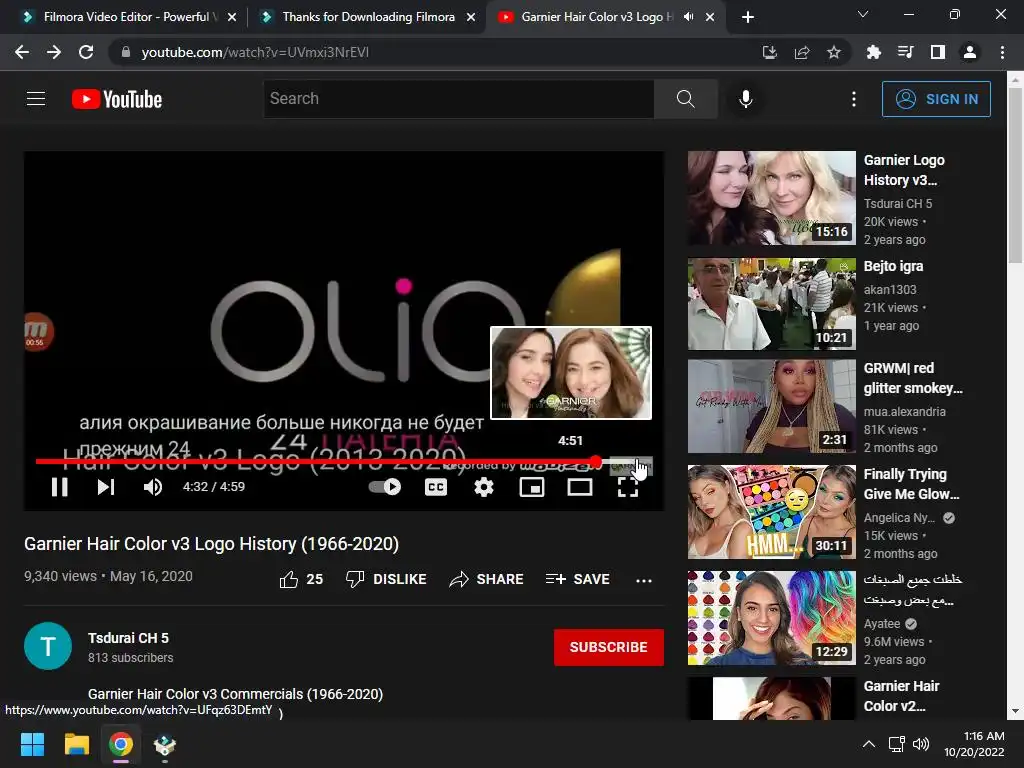
Task: Open the Garnier Logo History v3 thumbnail
Action: click(x=771, y=198)
